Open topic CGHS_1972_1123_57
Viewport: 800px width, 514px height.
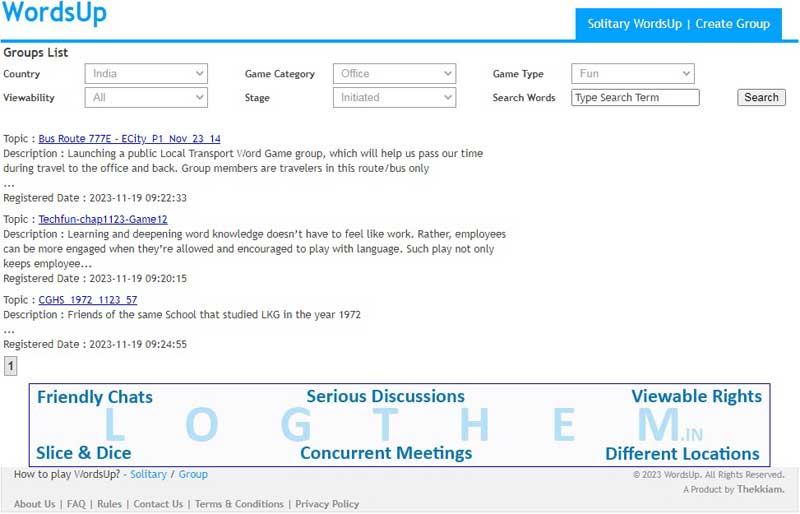88,300
